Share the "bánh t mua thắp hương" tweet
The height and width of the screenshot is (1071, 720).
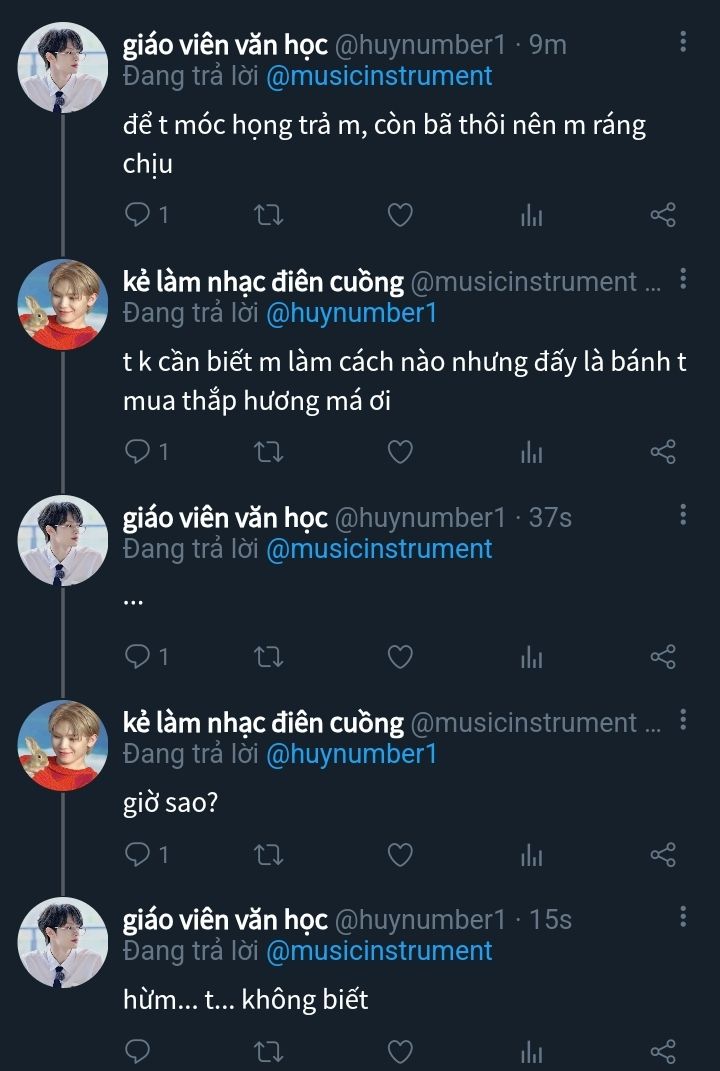pyautogui.click(x=663, y=452)
